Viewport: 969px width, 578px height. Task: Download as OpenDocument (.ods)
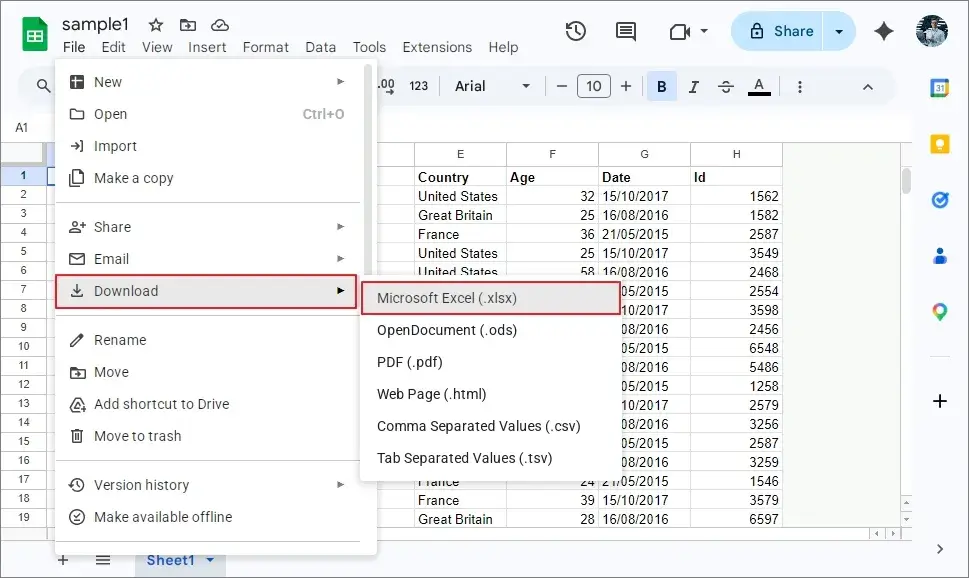click(491, 330)
